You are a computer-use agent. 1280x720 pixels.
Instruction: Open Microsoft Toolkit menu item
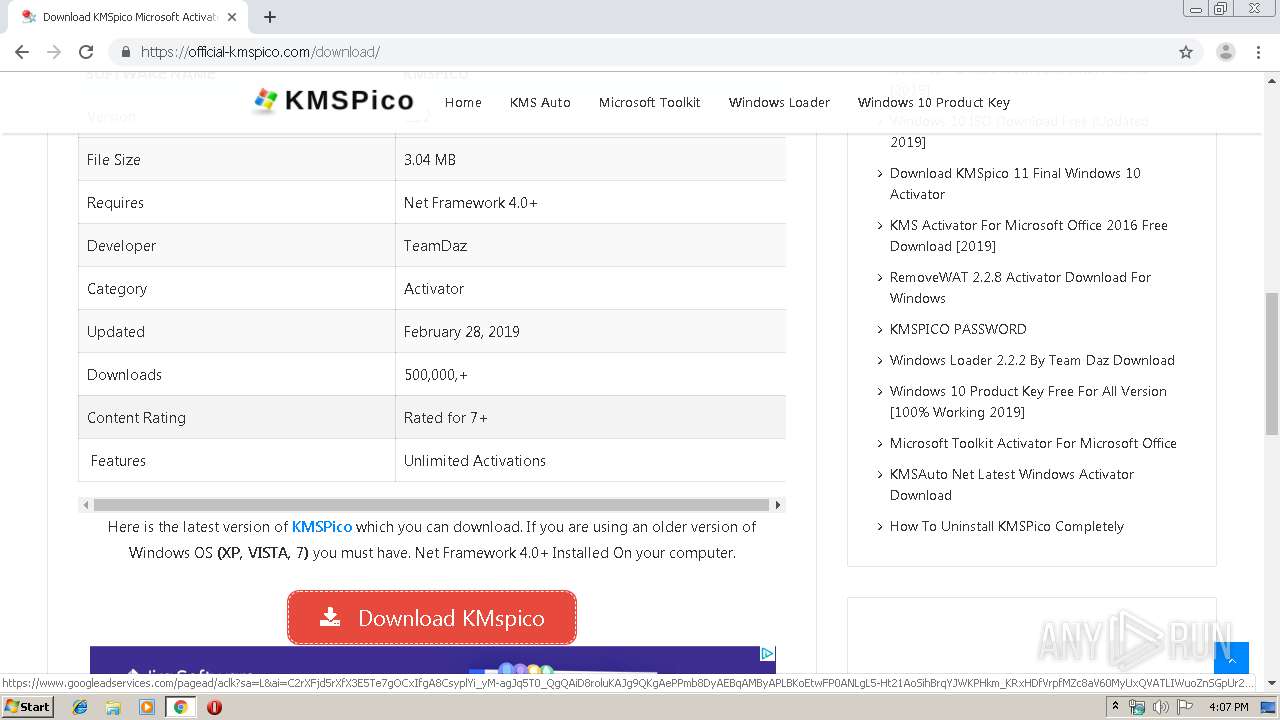pyautogui.click(x=649, y=102)
